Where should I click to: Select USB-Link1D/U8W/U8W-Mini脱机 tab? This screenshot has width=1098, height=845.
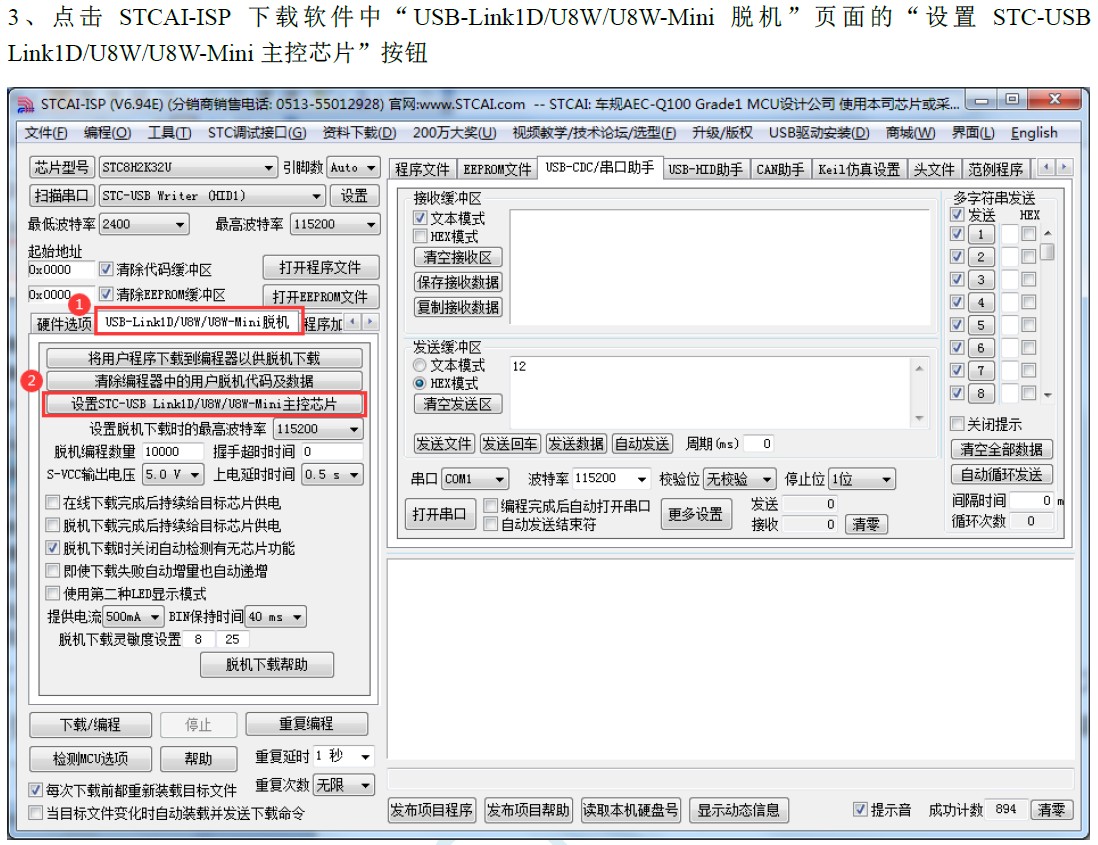pos(197,322)
